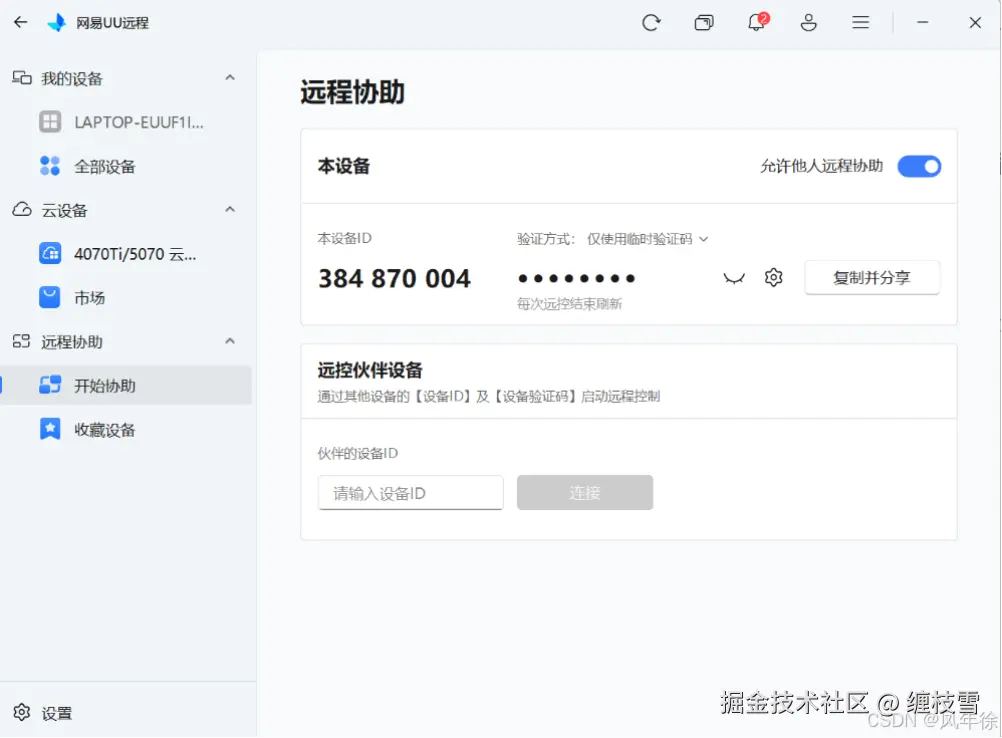Disable the 允许他人远程协助 toggle

(918, 166)
